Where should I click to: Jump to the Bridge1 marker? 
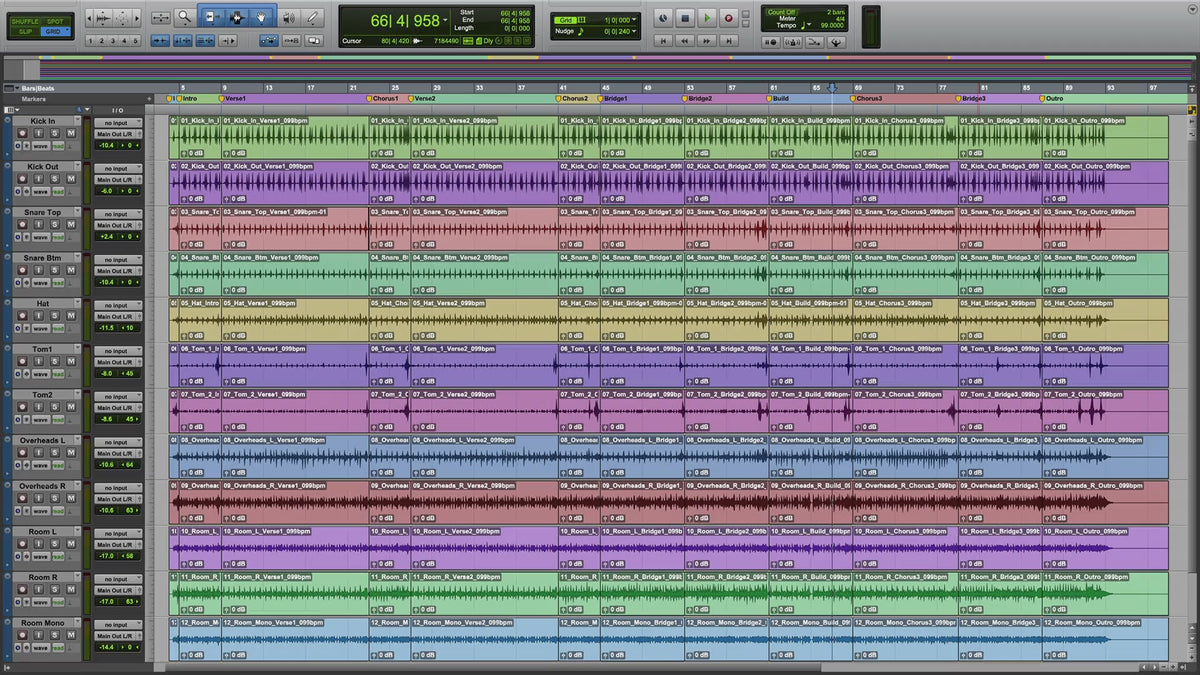tap(614, 99)
